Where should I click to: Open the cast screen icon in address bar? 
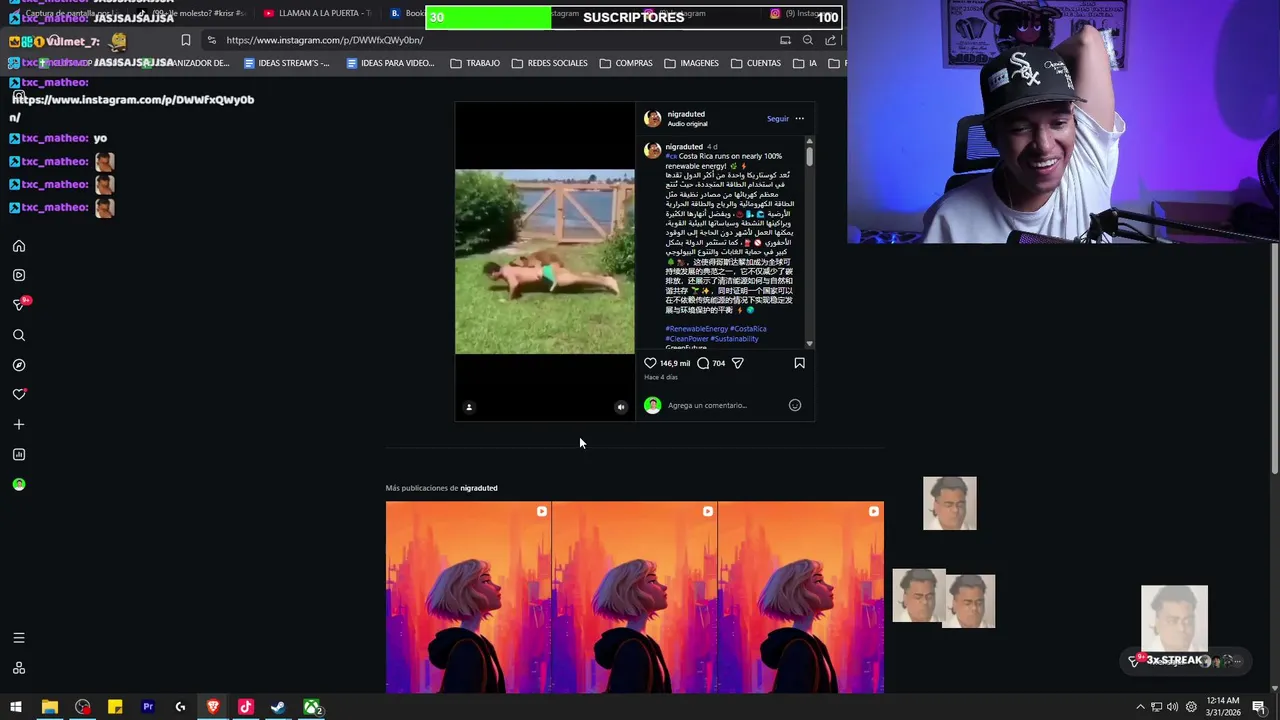(x=785, y=40)
